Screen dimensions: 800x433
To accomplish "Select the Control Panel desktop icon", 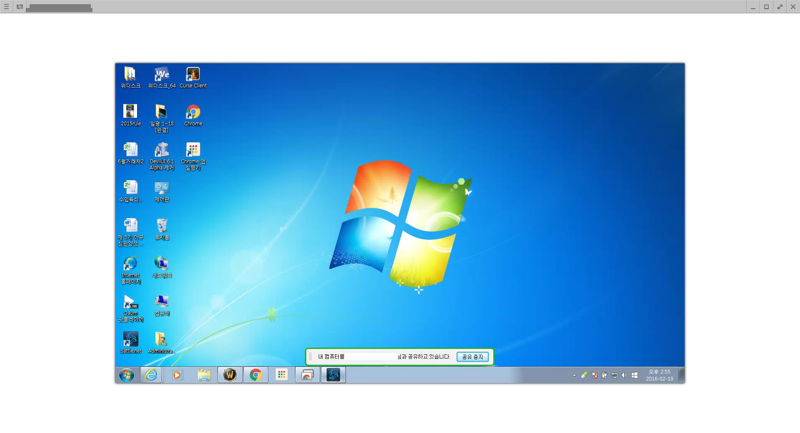I will tap(162, 192).
